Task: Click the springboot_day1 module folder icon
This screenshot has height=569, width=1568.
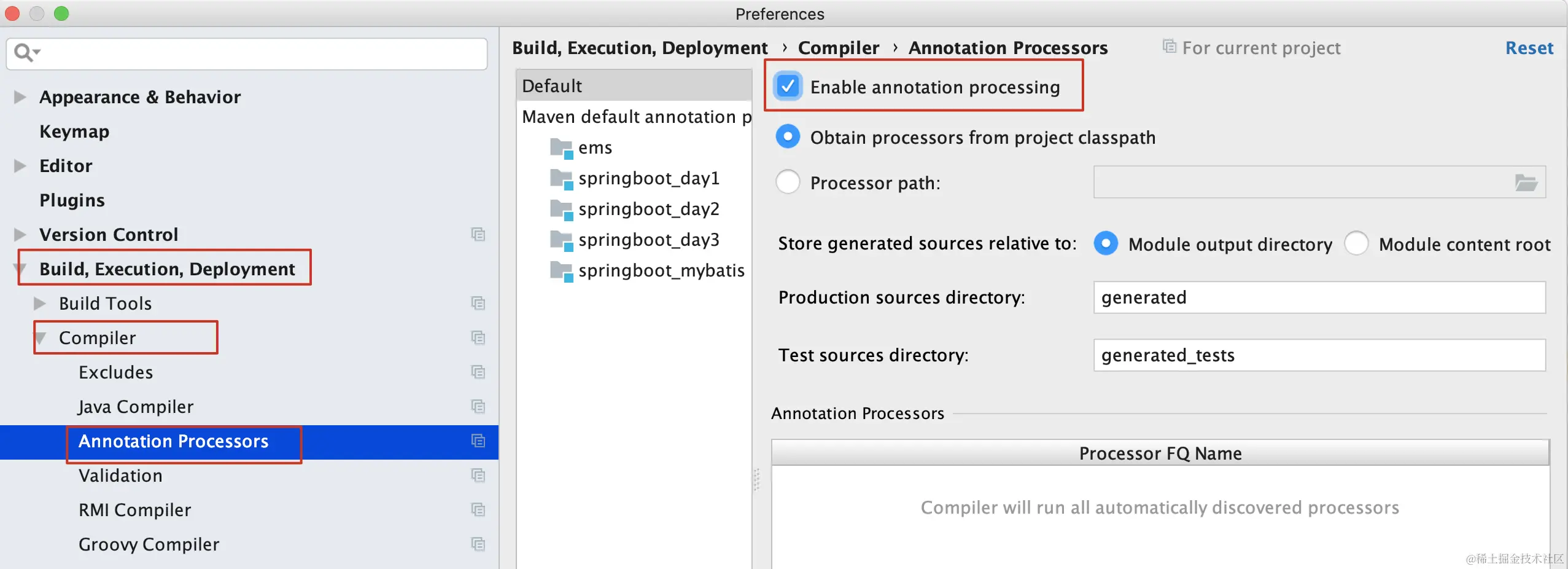Action: click(561, 179)
